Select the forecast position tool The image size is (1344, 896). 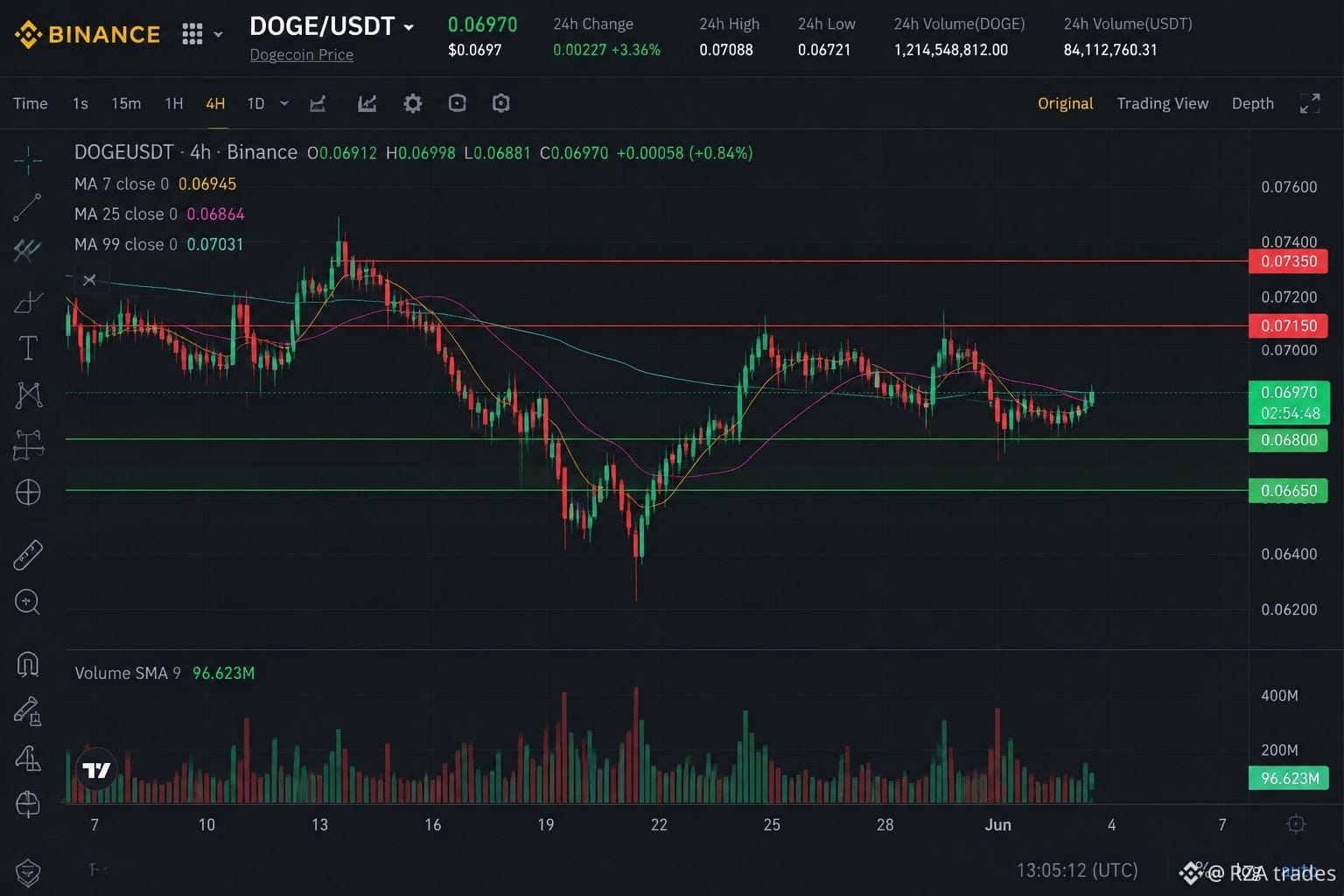28,444
